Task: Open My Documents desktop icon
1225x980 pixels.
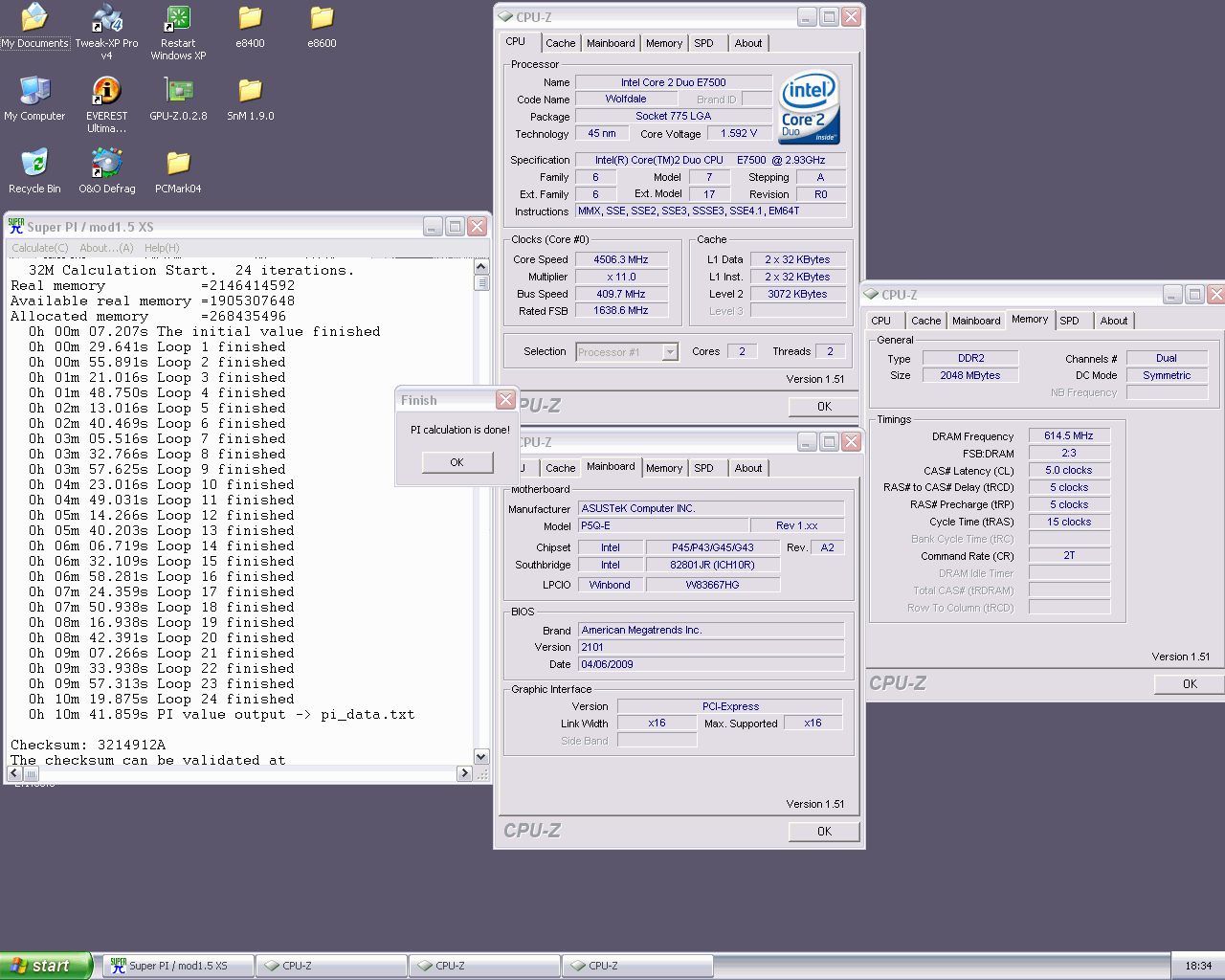Action: coord(34,26)
